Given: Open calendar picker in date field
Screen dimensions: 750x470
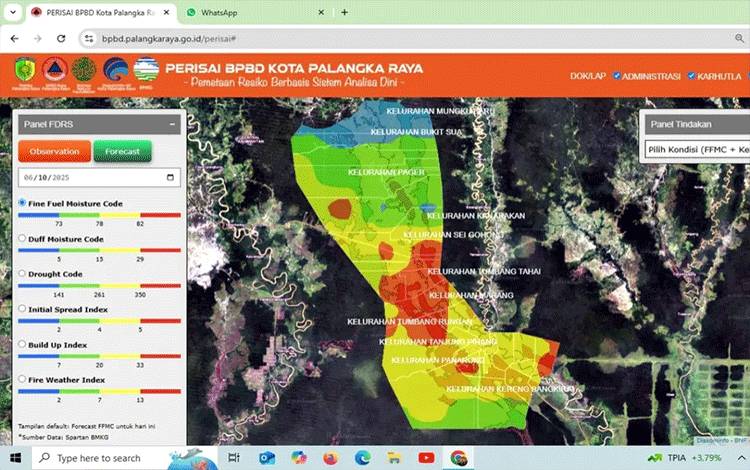Looking at the screenshot, I should point(170,177).
